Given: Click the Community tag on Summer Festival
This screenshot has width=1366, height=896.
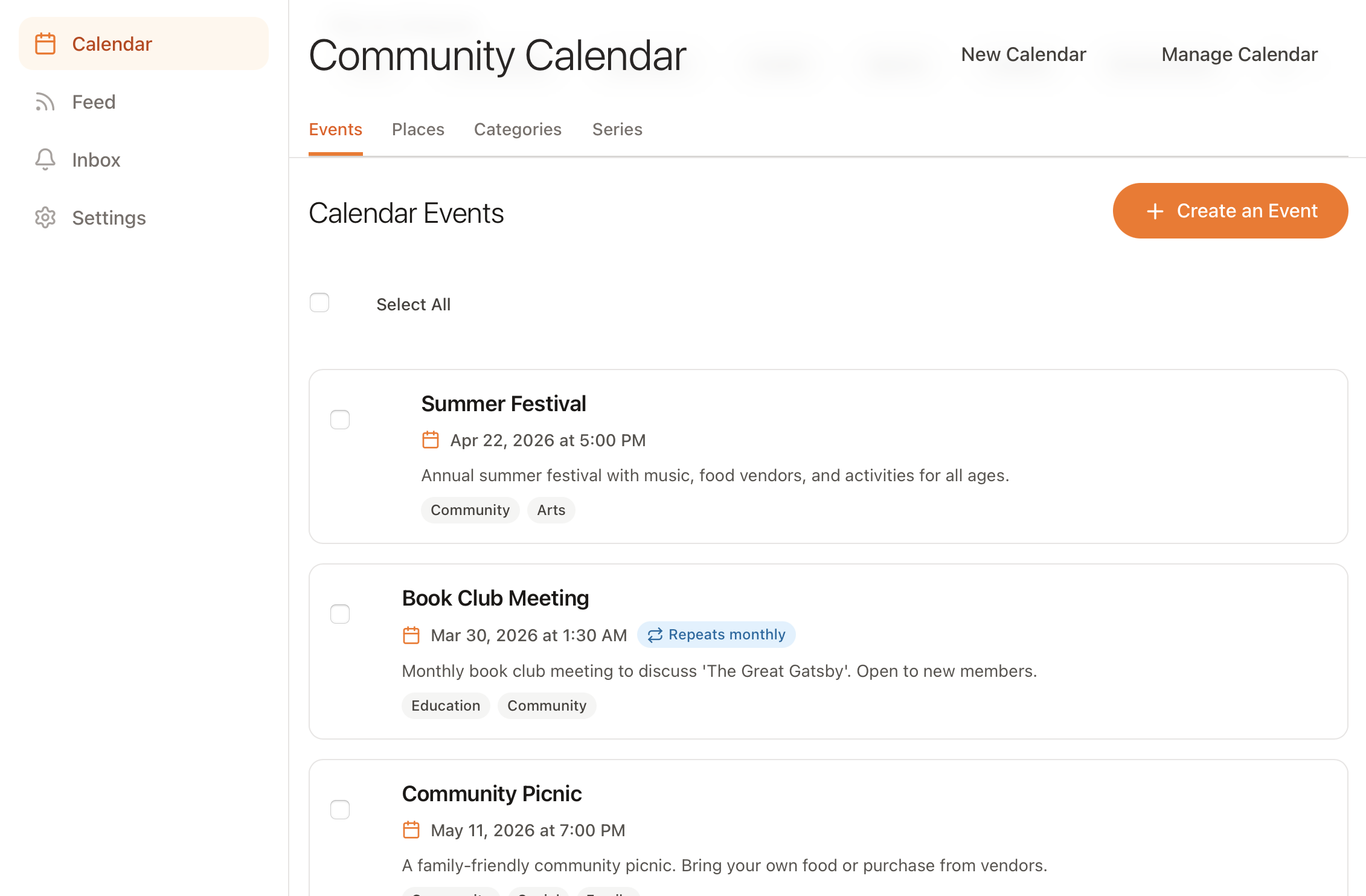Looking at the screenshot, I should (x=470, y=510).
